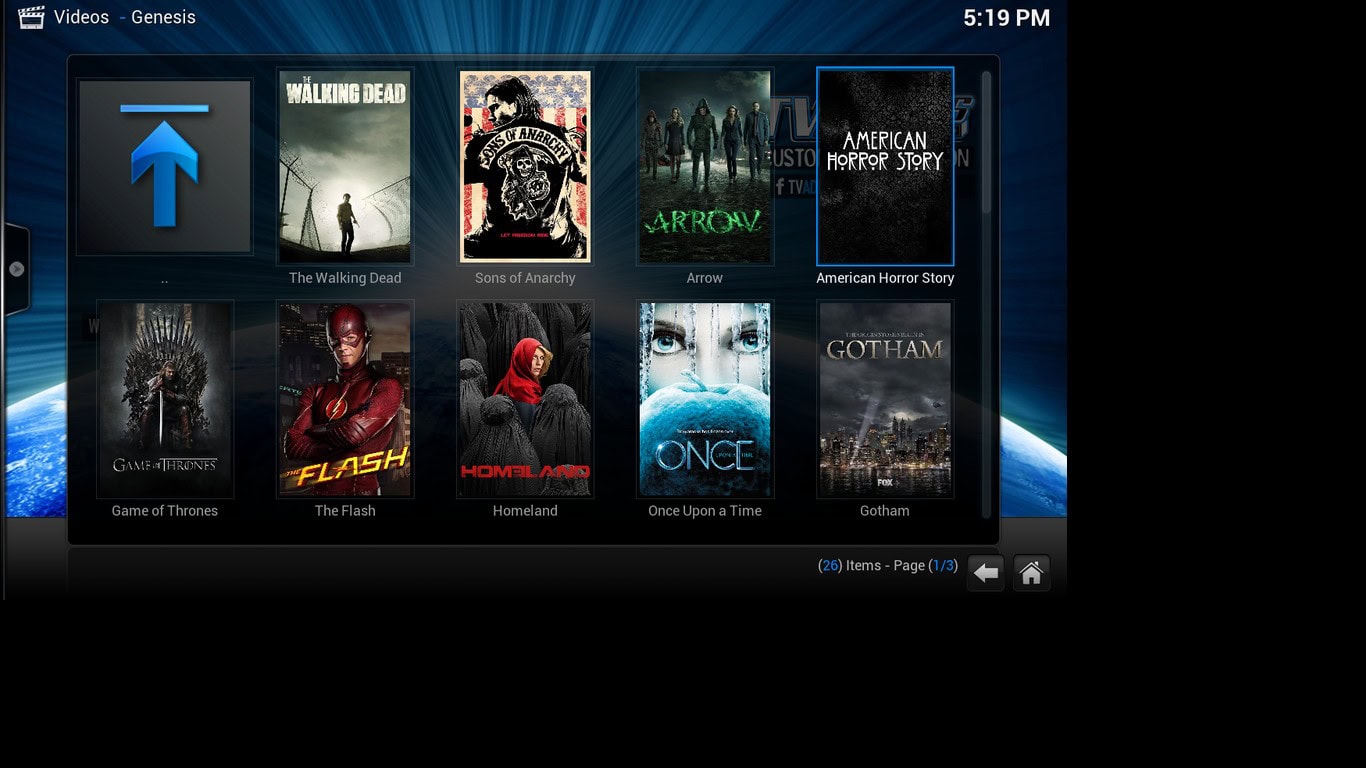Select the Sons of Anarchy poster
Viewport: 1366px width, 768px height.
point(525,166)
